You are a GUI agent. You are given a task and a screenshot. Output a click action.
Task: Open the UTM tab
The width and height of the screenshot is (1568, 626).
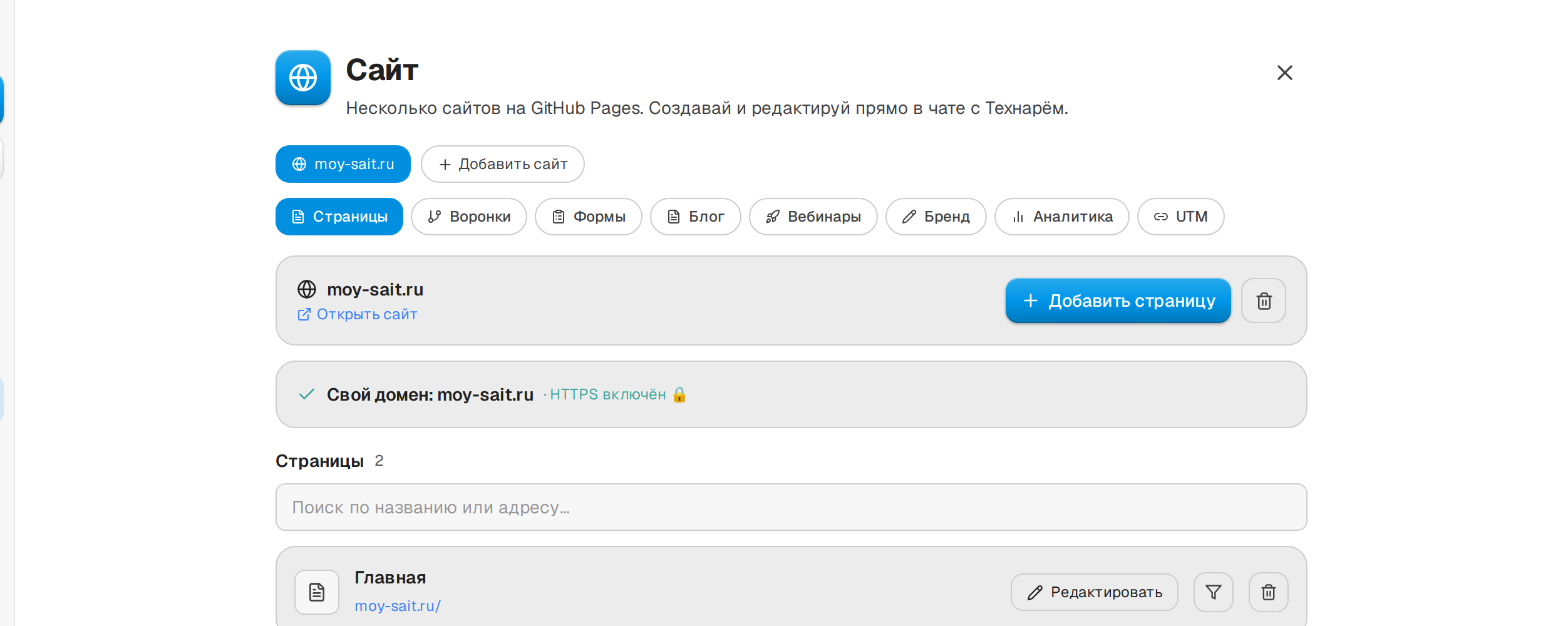(1181, 217)
